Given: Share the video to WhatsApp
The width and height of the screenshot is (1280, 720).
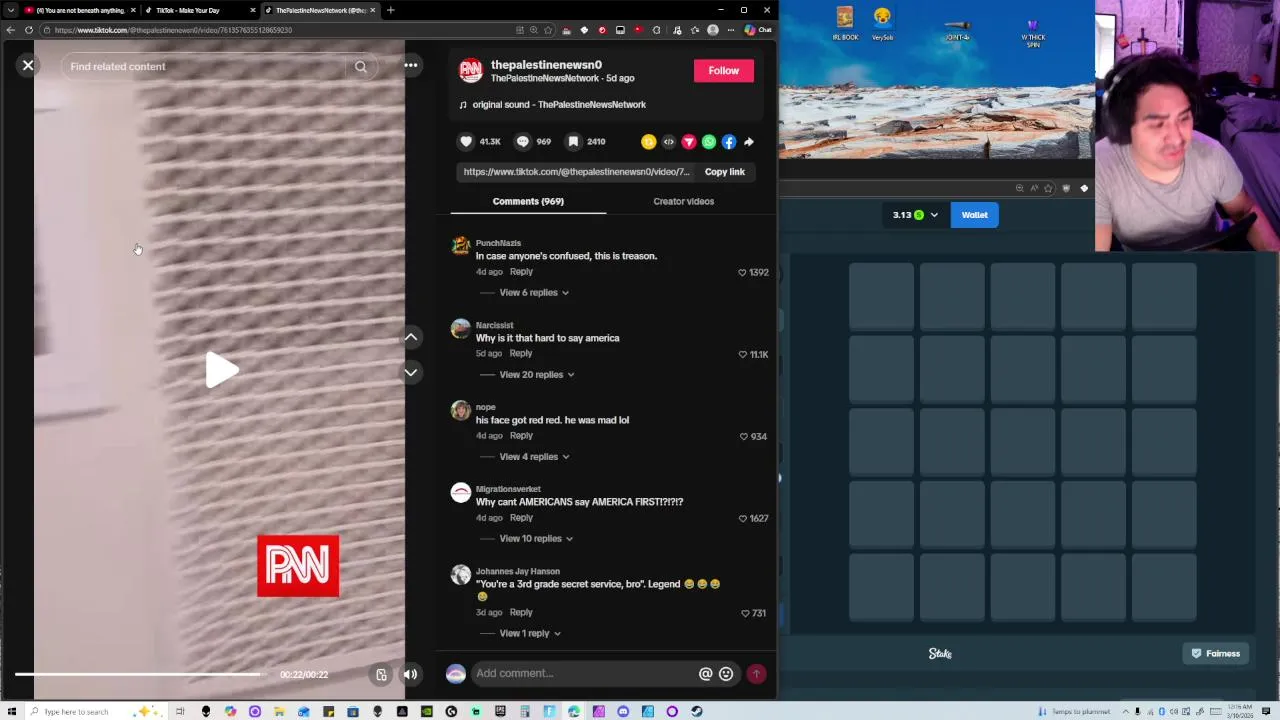Looking at the screenshot, I should 708,142.
